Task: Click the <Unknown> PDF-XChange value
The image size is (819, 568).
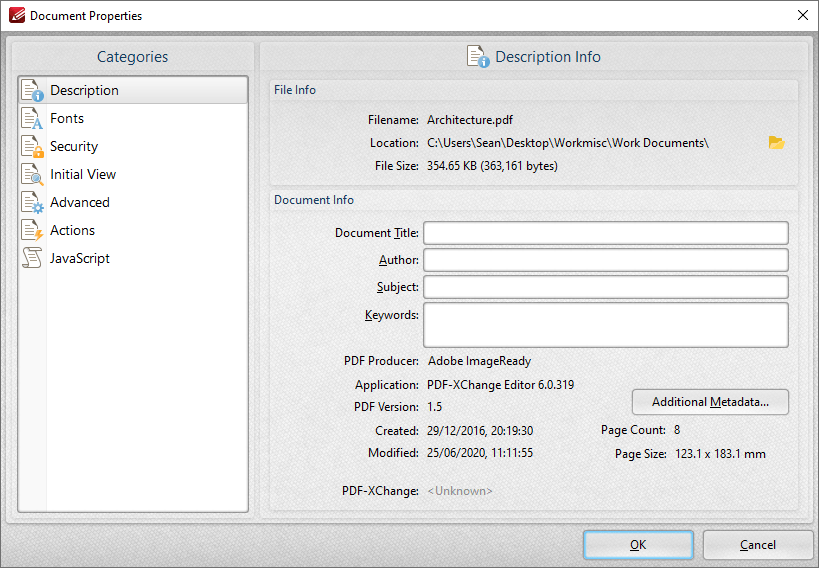Action: pos(460,491)
